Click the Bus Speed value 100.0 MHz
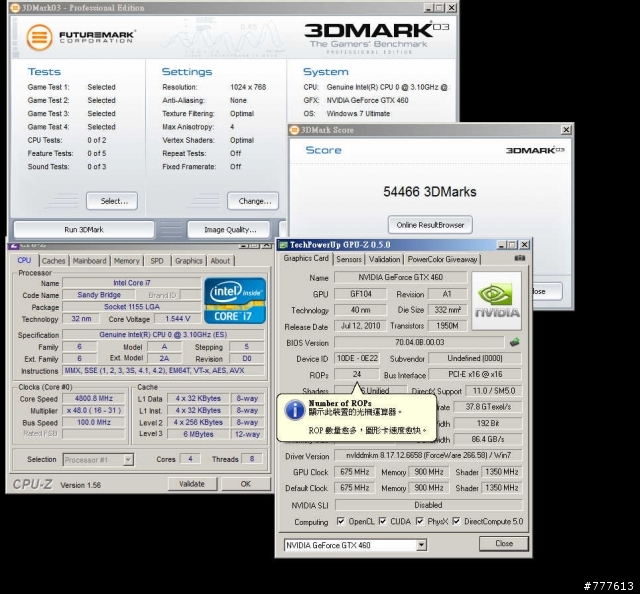 pyautogui.click(x=94, y=422)
